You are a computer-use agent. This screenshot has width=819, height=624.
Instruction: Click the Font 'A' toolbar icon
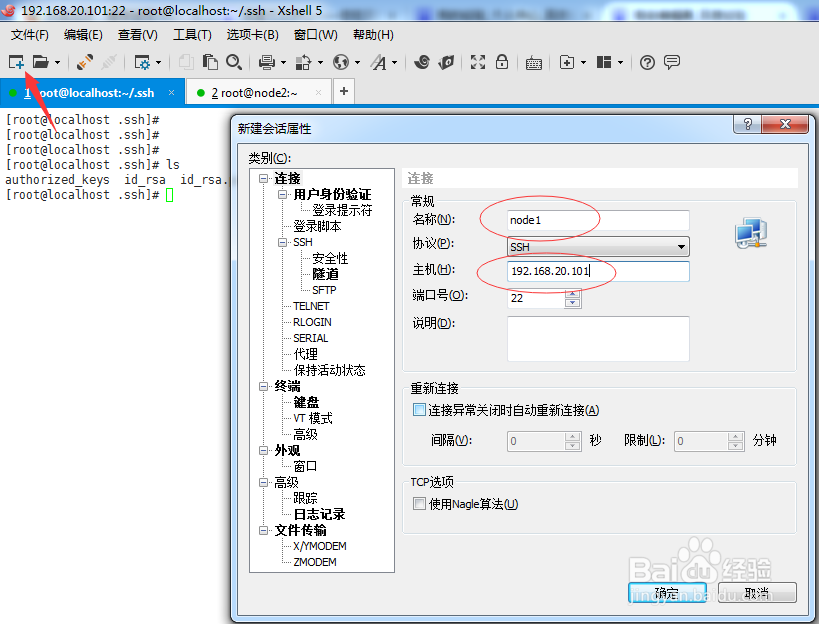click(x=378, y=62)
